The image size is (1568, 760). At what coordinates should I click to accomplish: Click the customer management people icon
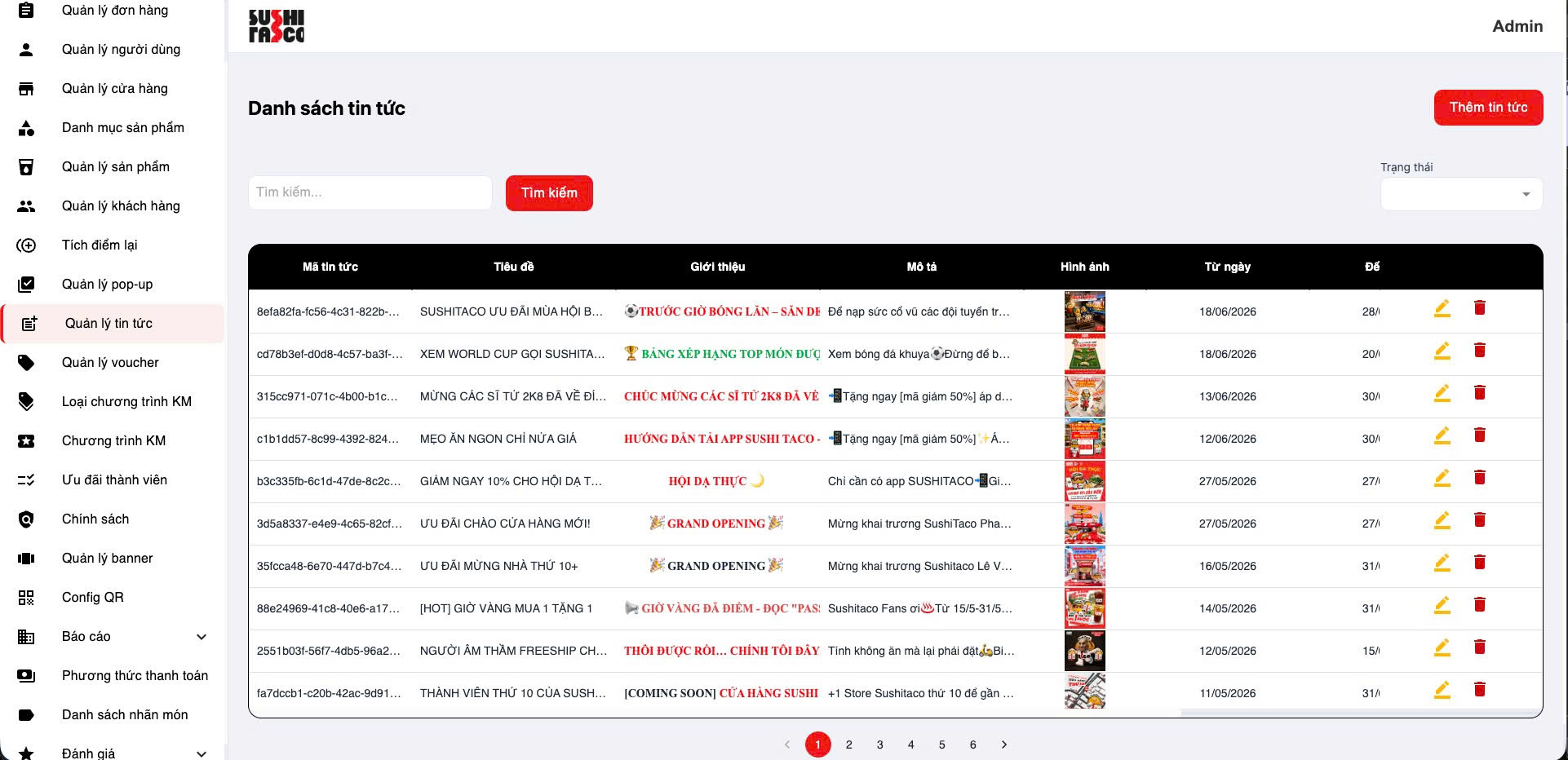pyautogui.click(x=26, y=205)
